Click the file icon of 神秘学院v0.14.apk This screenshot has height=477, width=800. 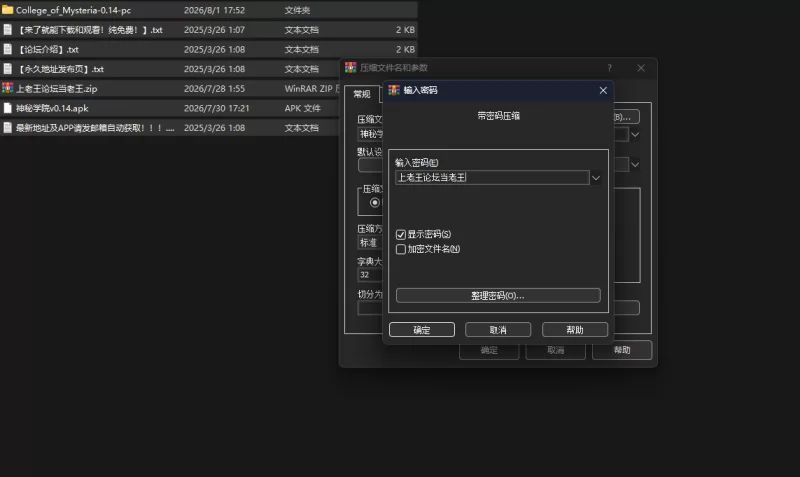point(8,108)
